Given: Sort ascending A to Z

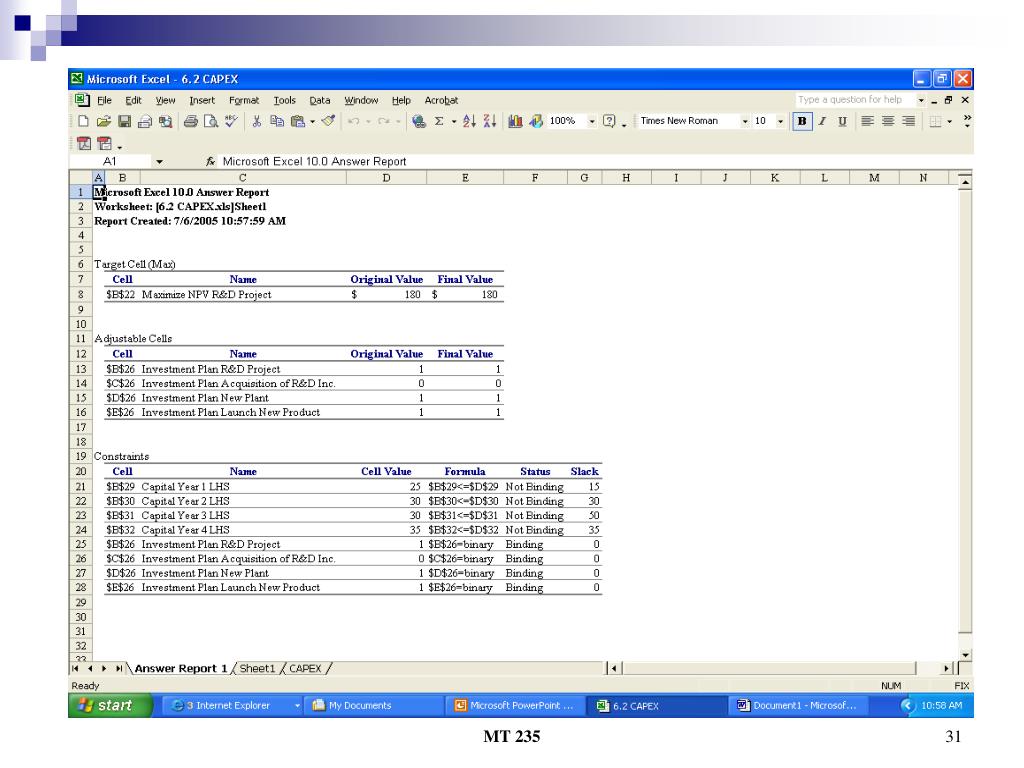Looking at the screenshot, I should [469, 121].
